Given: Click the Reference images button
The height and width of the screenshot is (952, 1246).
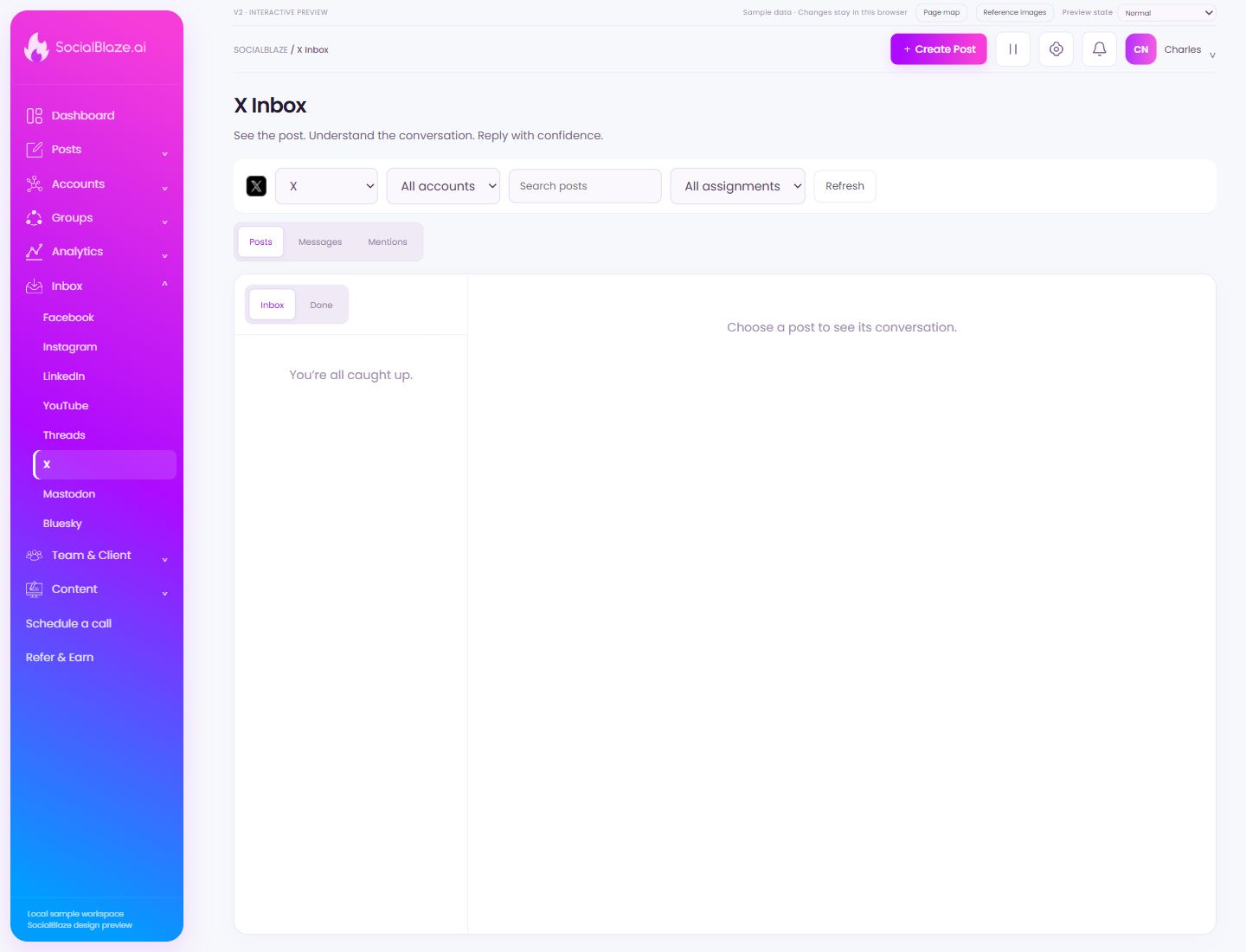Looking at the screenshot, I should 1014,13.
